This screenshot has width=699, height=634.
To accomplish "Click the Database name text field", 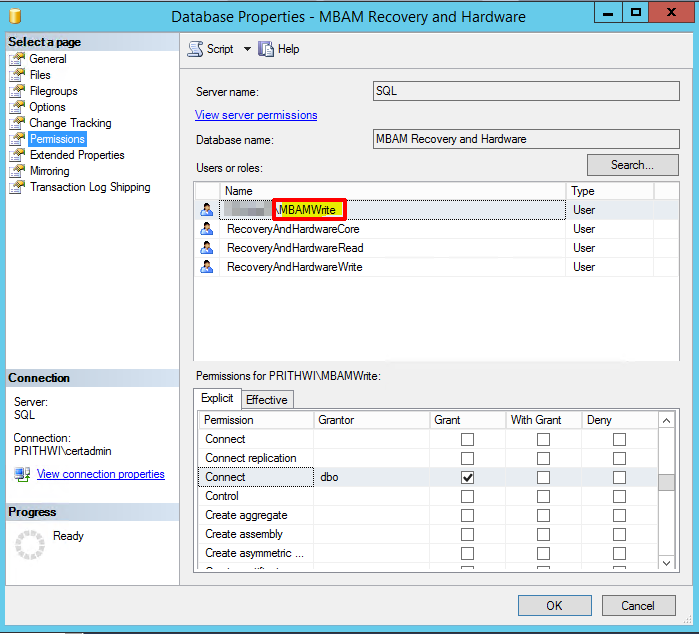I will [x=524, y=140].
